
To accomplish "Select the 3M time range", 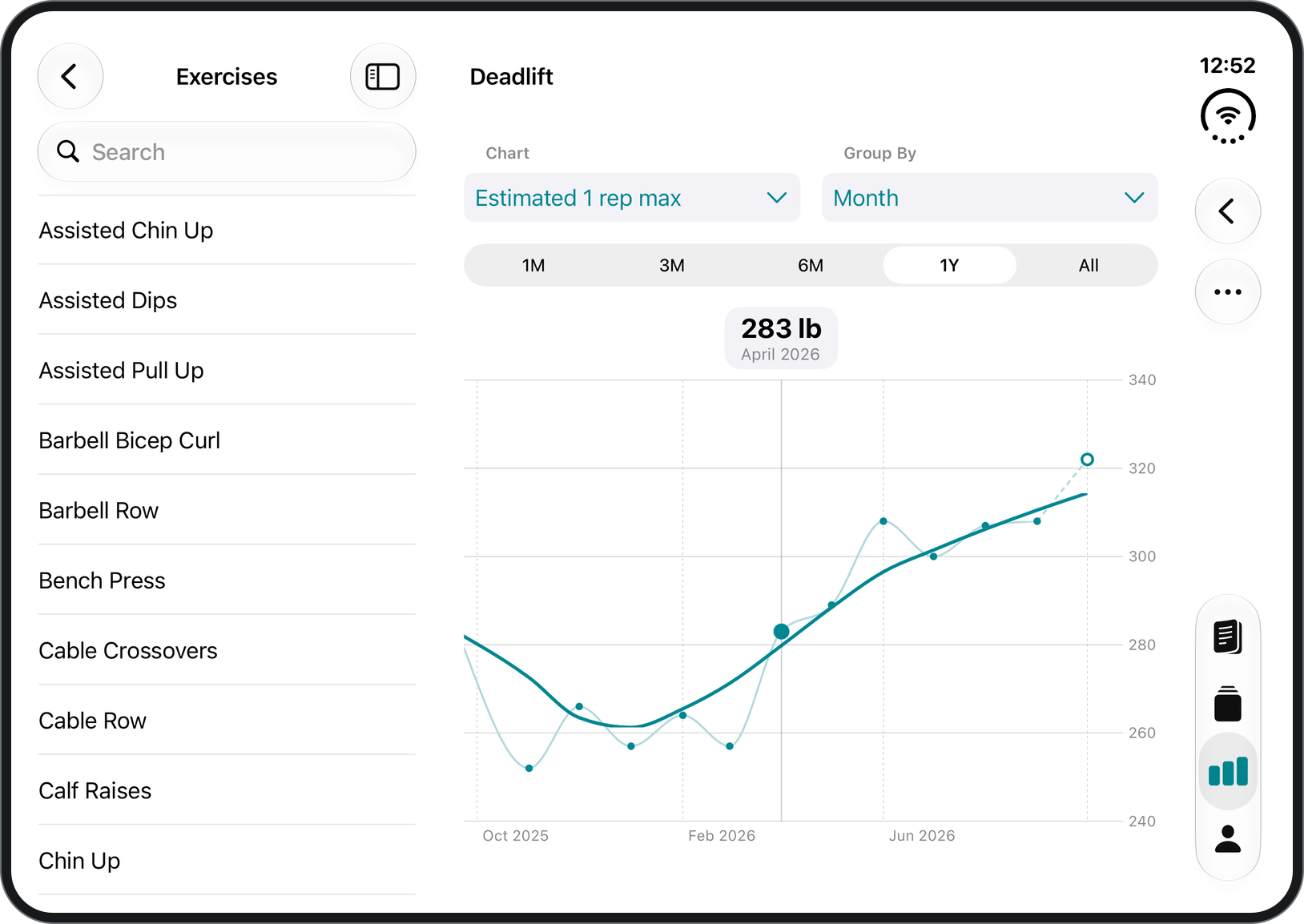I will pyautogui.click(x=672, y=265).
